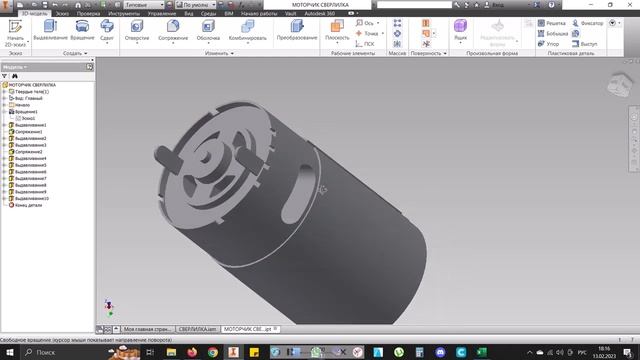Open the Help question mark button
This screenshot has height=360, width=640.
point(551,5)
